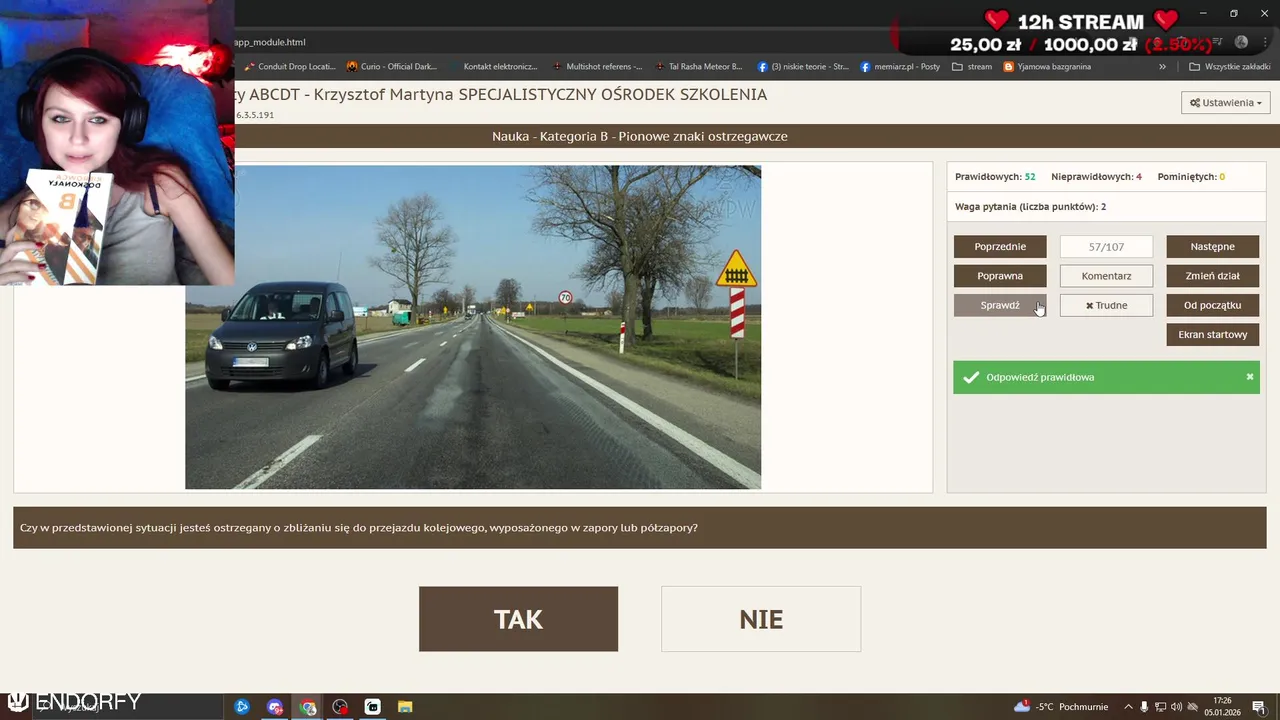
Task: Click the question text about przejazd kolejowy
Action: point(359,528)
